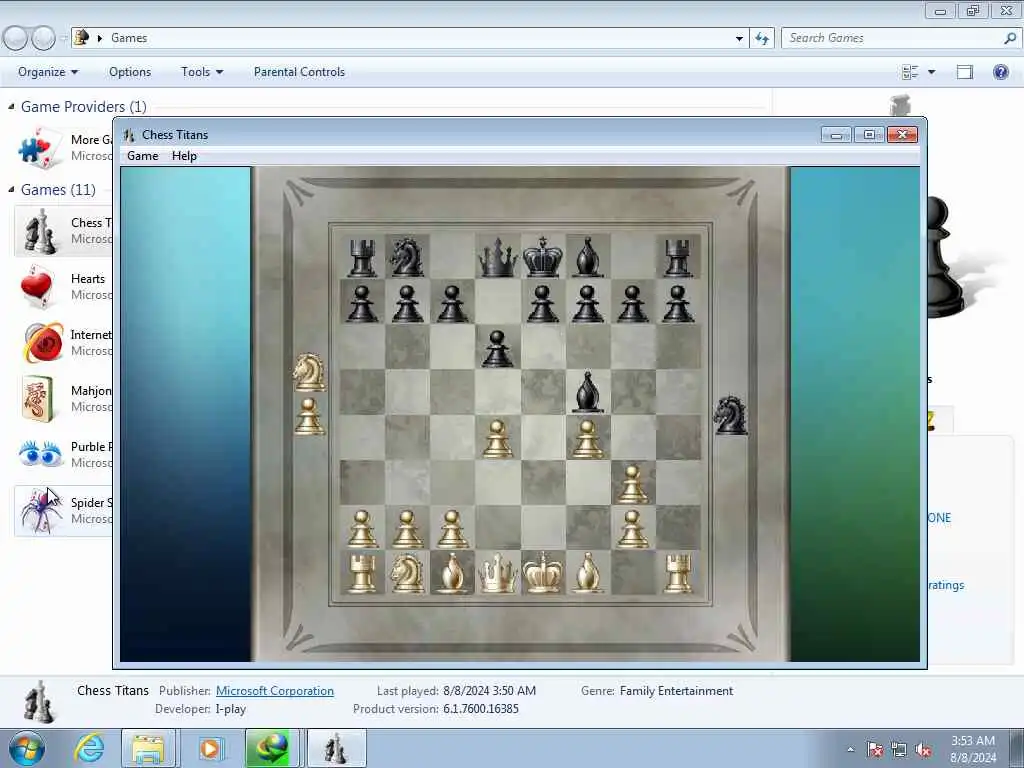Image resolution: width=1024 pixels, height=768 pixels.
Task: Click the Games breadcrumb in the address bar
Action: pos(129,38)
